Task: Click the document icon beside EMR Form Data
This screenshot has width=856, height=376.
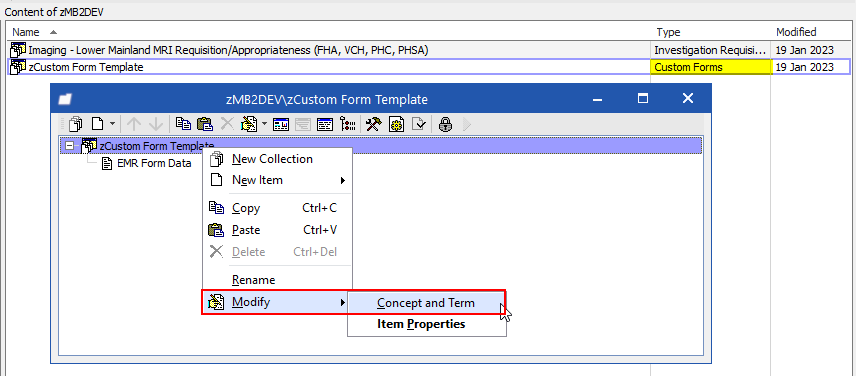Action: 107,163
